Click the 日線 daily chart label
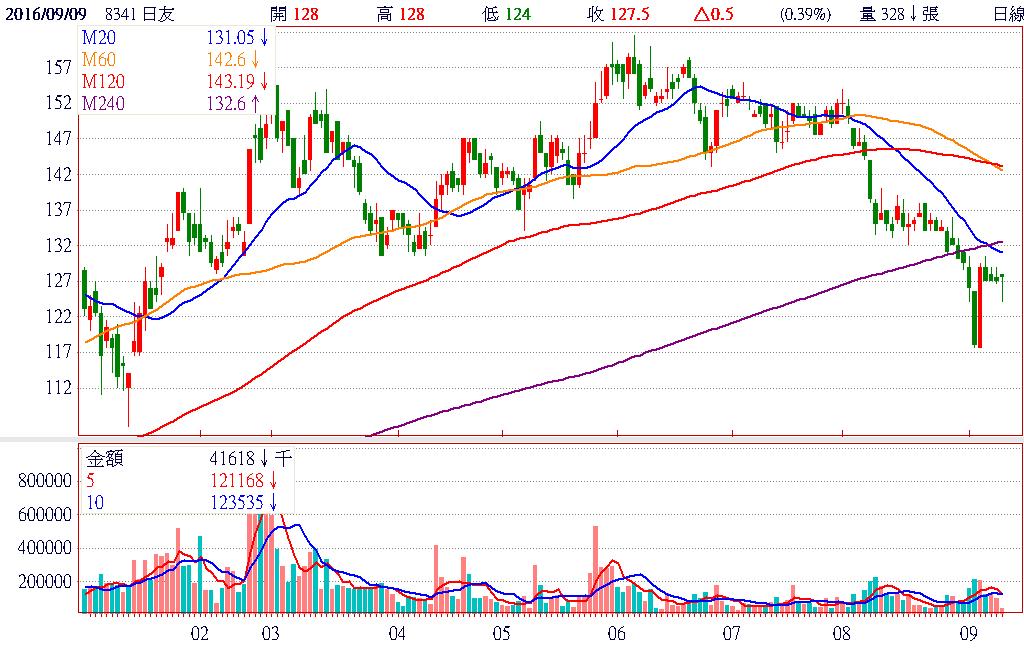Viewport: 1024px width, 662px height. pos(1007,14)
